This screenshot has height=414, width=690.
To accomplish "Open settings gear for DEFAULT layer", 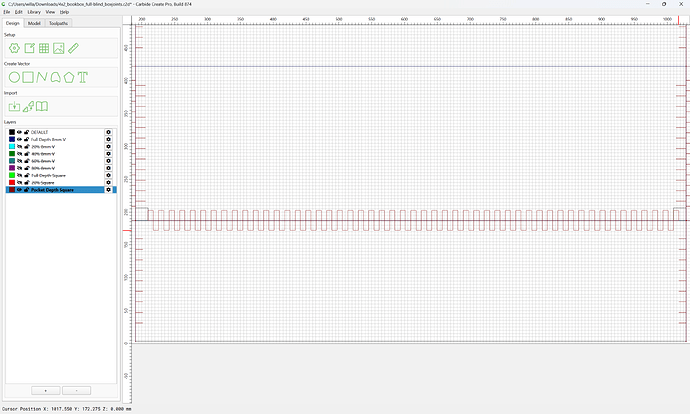I will [109, 132].
